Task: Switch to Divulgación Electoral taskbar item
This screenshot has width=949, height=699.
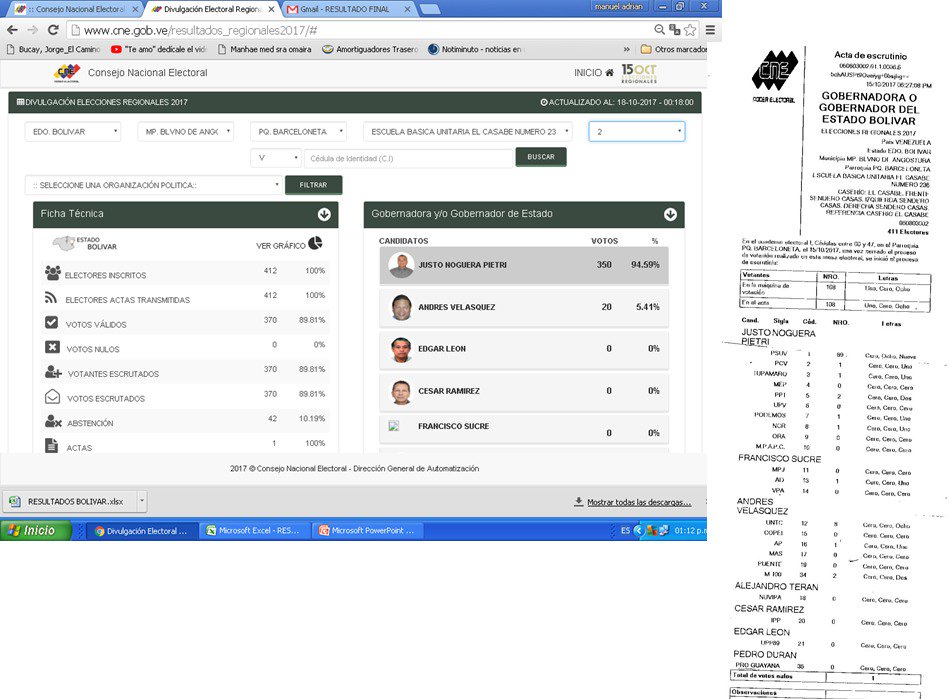Action: (142, 531)
